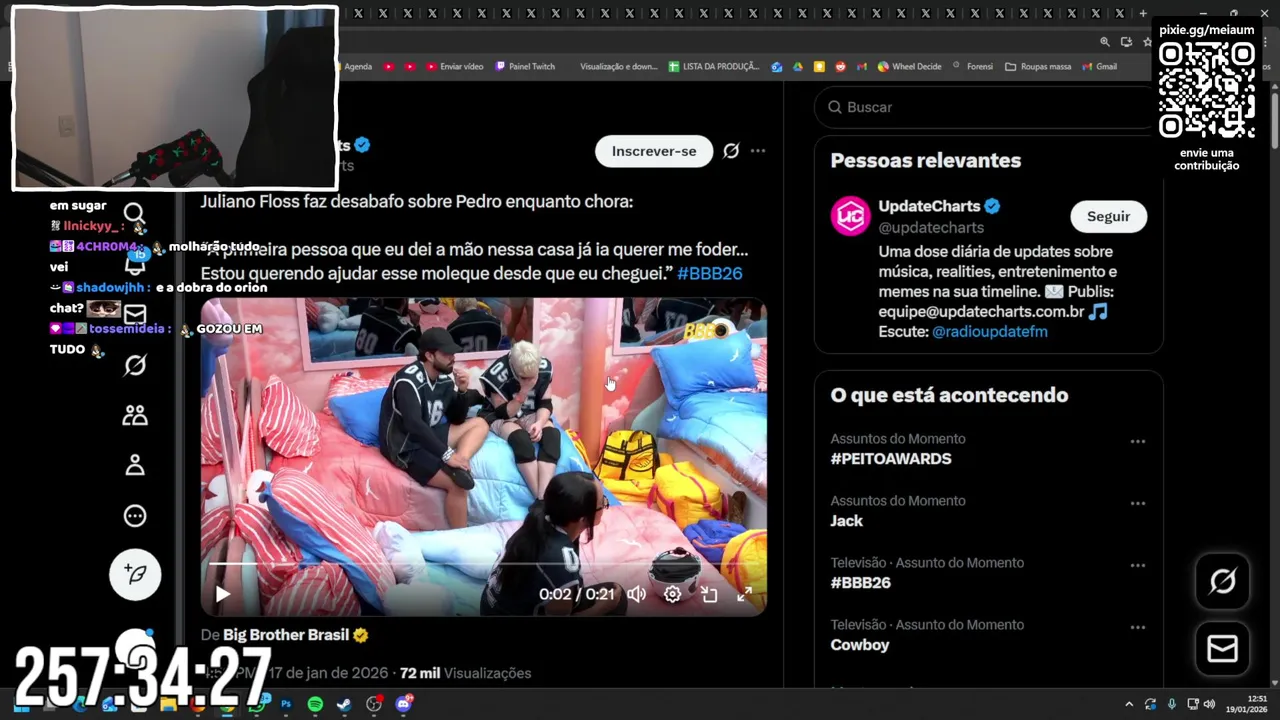The height and width of the screenshot is (720, 1280).
Task: Open the #BBB26 hashtag link in post
Action: pos(710,273)
